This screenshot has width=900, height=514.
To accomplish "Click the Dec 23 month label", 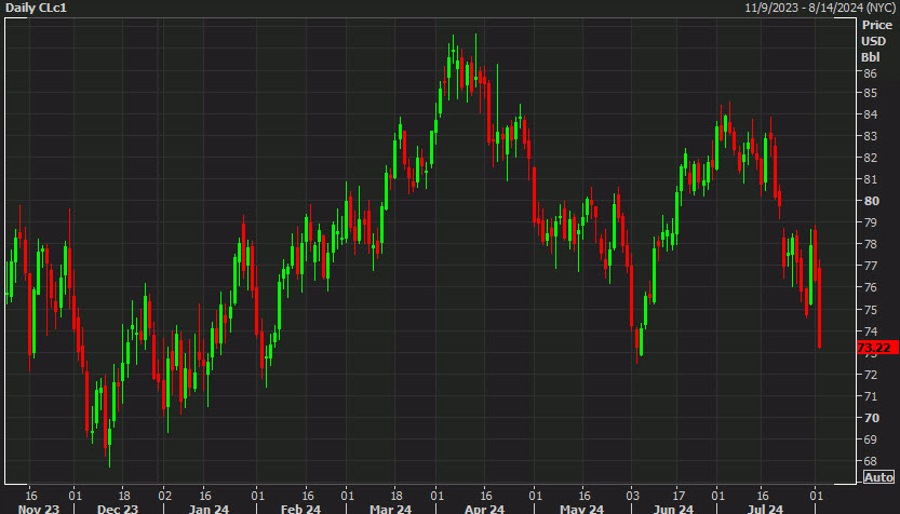I will tap(118, 509).
